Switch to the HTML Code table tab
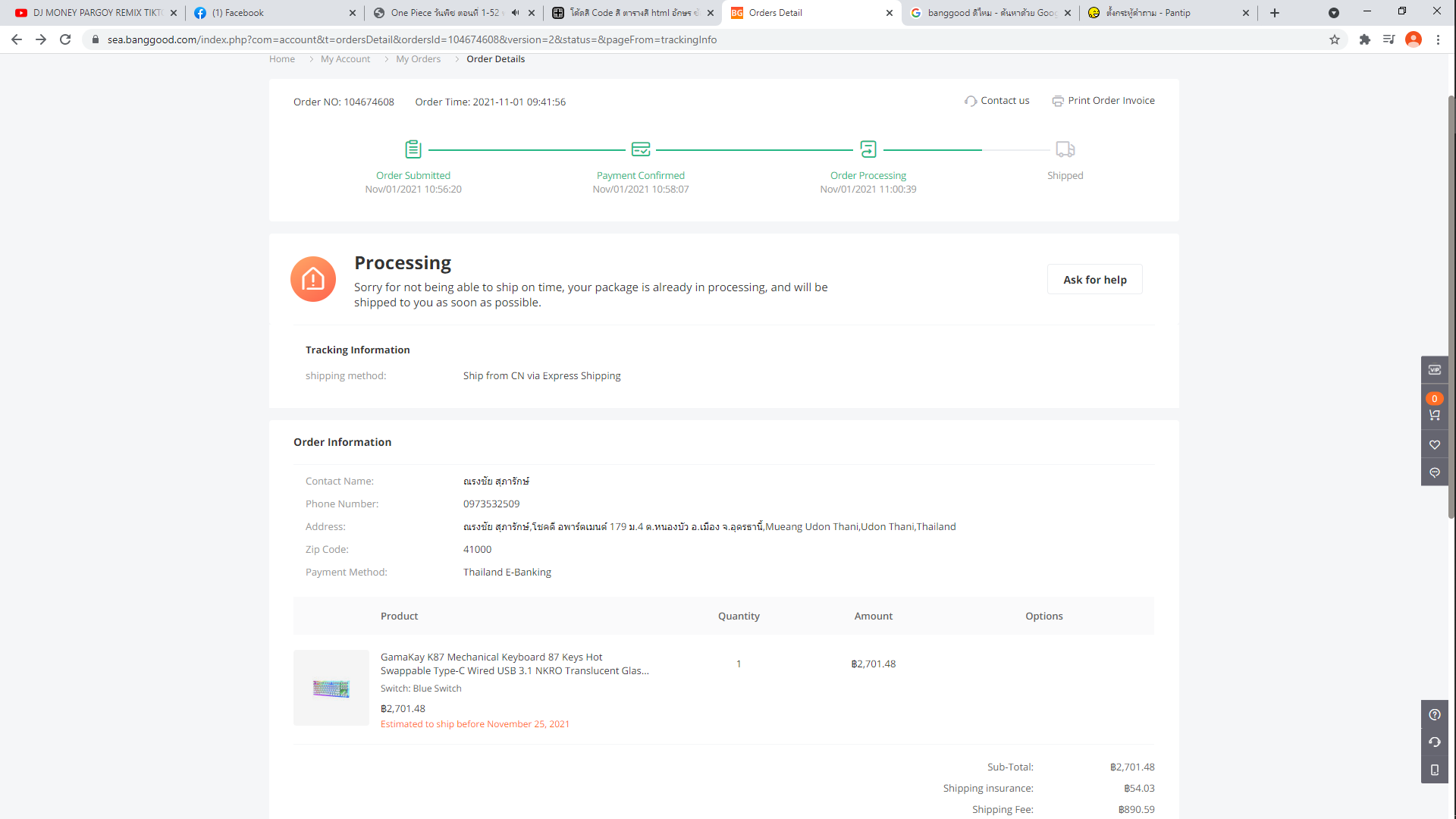 (633, 13)
